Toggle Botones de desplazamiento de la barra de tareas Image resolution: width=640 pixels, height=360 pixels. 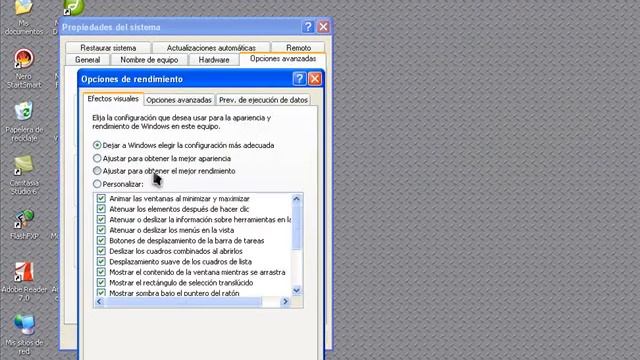[x=101, y=240]
